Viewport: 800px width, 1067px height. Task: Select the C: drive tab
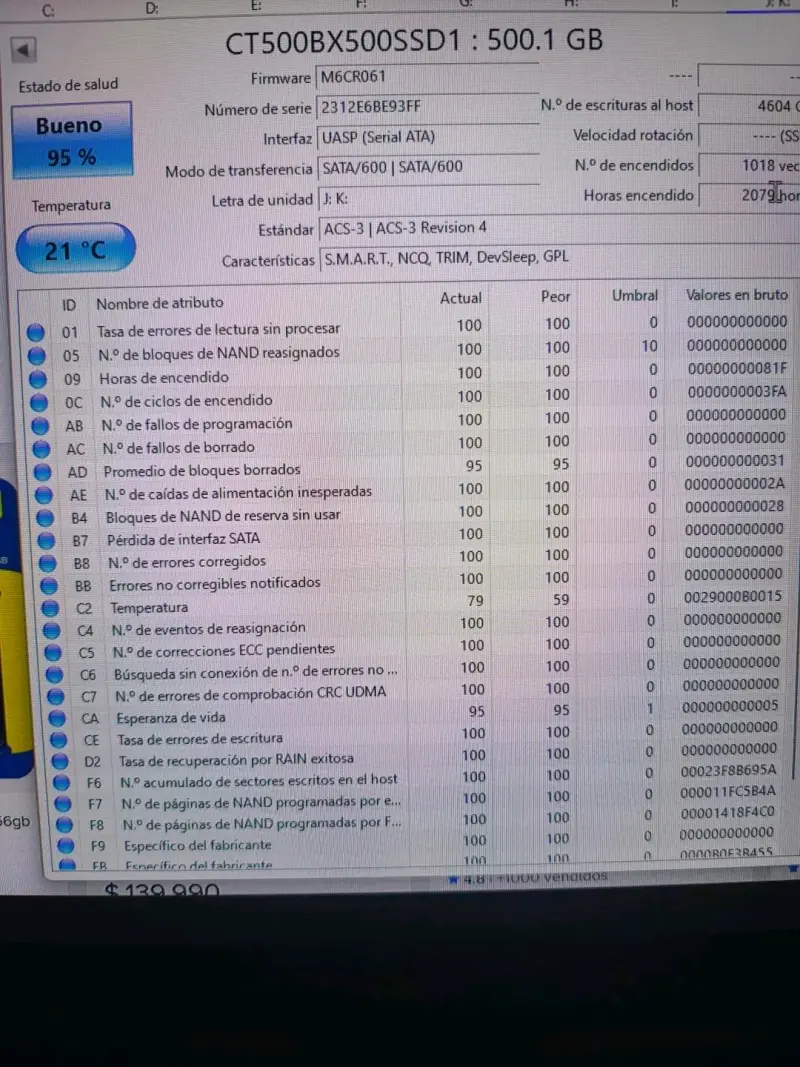pos(48,10)
